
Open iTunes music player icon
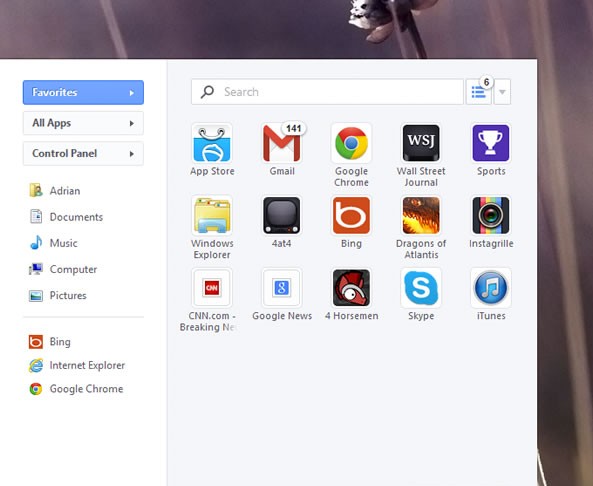491,288
